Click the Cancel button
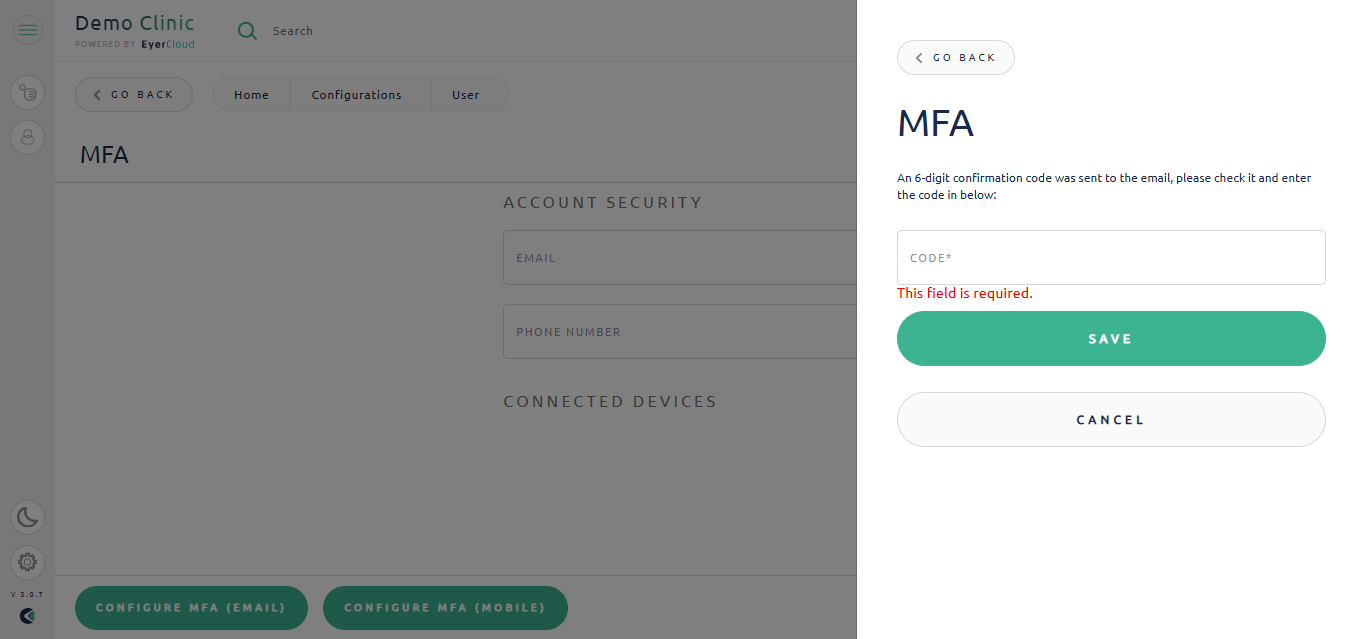The height and width of the screenshot is (639, 1366). (x=1111, y=419)
